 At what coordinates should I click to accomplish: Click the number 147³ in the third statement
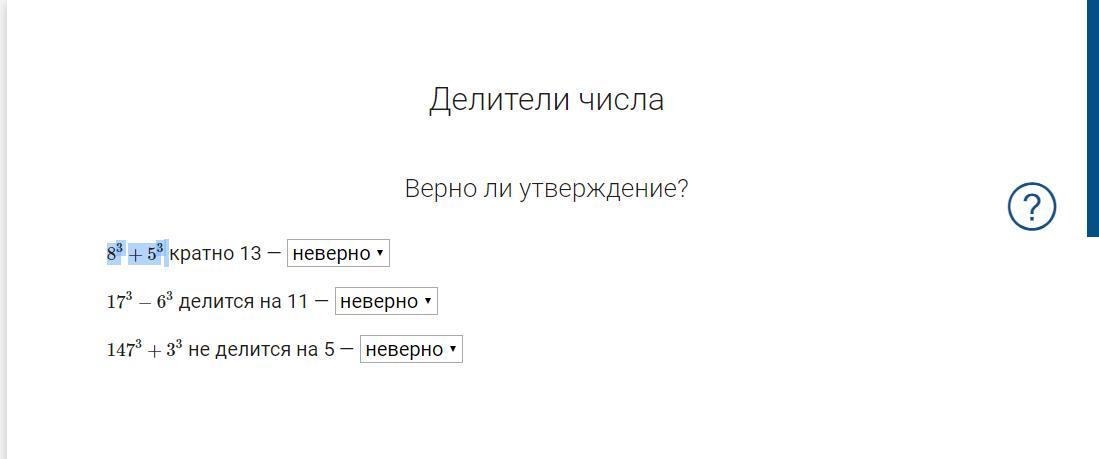click(124, 349)
